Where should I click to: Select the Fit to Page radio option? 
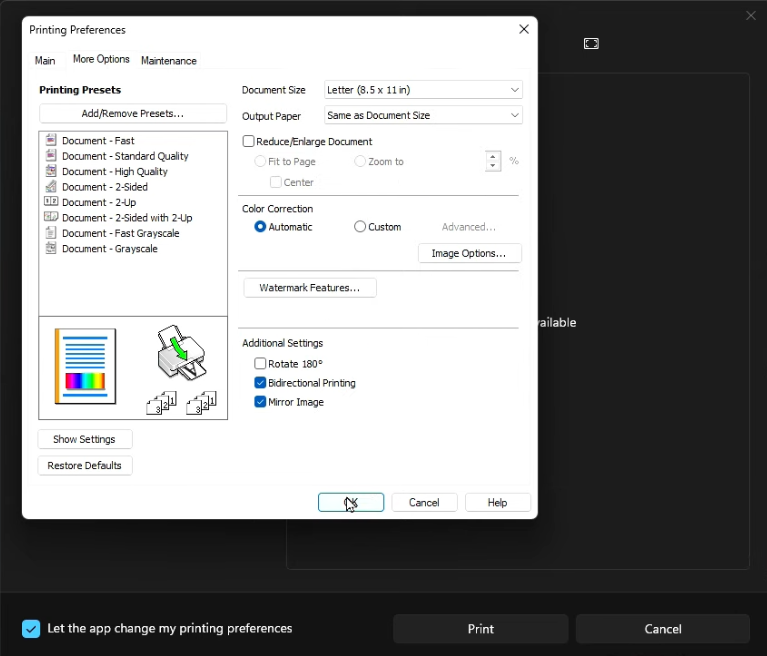260,161
